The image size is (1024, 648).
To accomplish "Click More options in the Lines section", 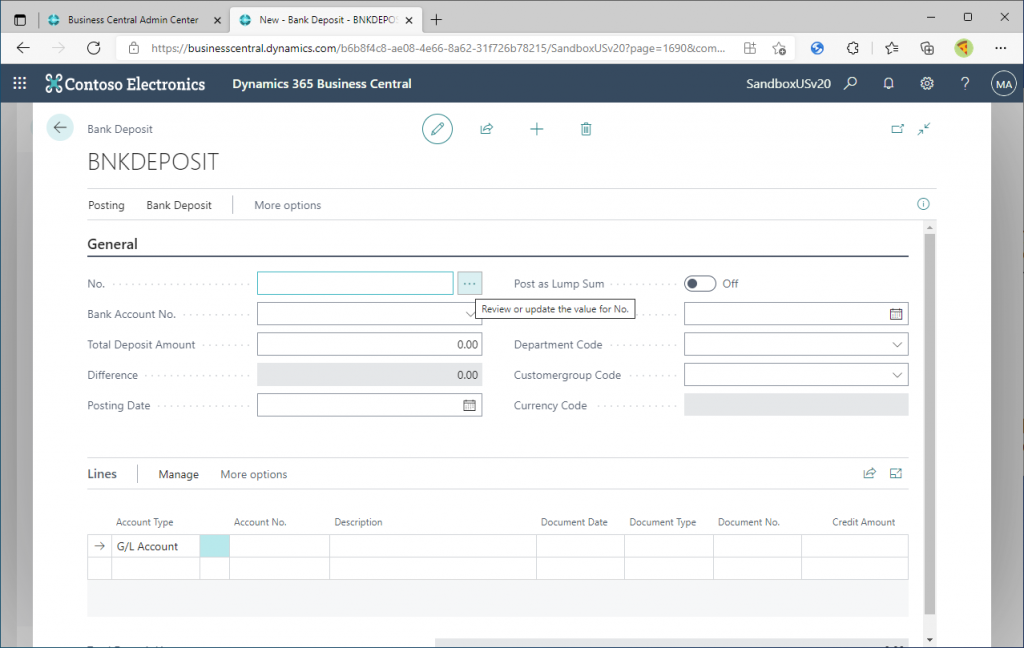I will tap(254, 474).
